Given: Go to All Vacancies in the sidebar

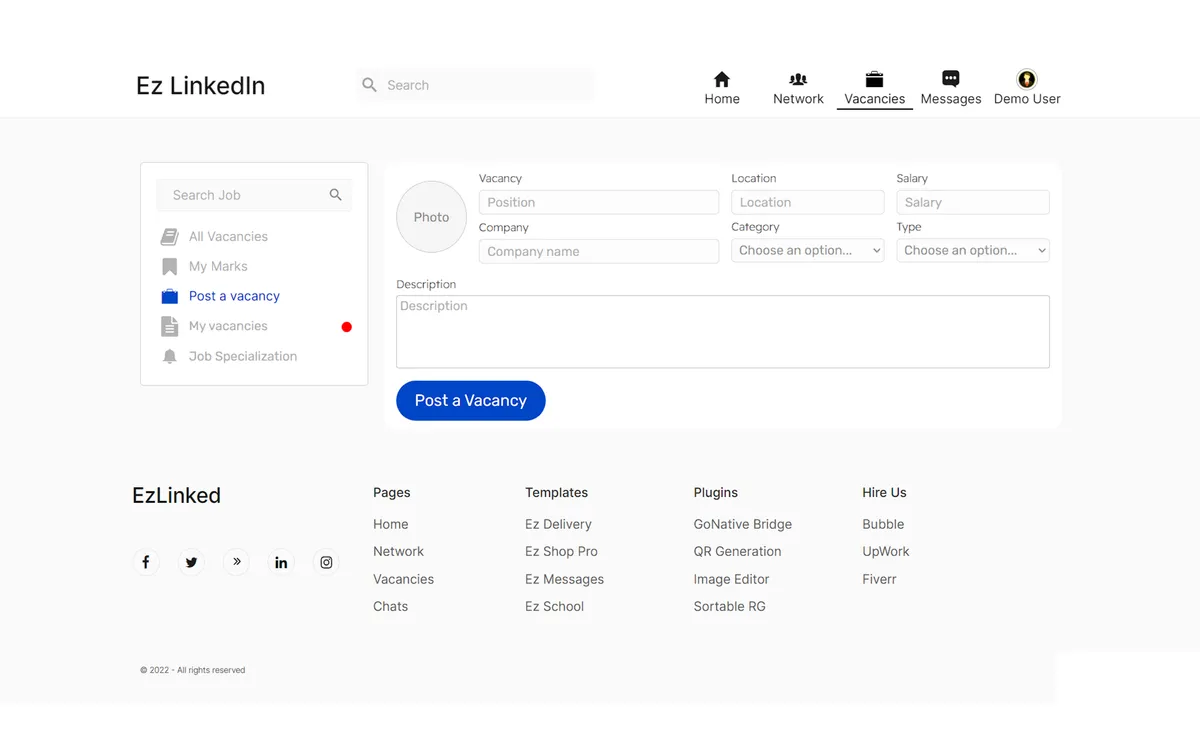Looking at the screenshot, I should coord(228,237).
